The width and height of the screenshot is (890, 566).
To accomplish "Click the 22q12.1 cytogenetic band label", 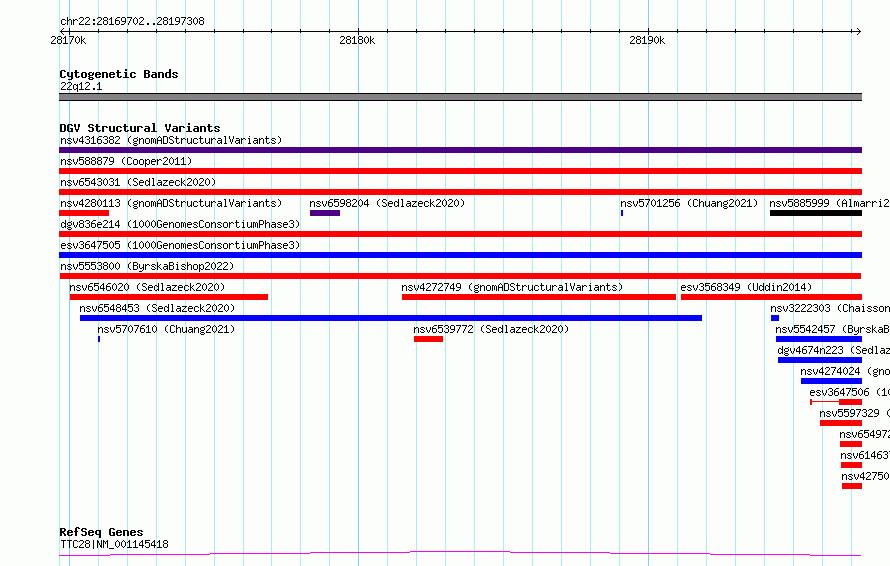I will coord(81,86).
